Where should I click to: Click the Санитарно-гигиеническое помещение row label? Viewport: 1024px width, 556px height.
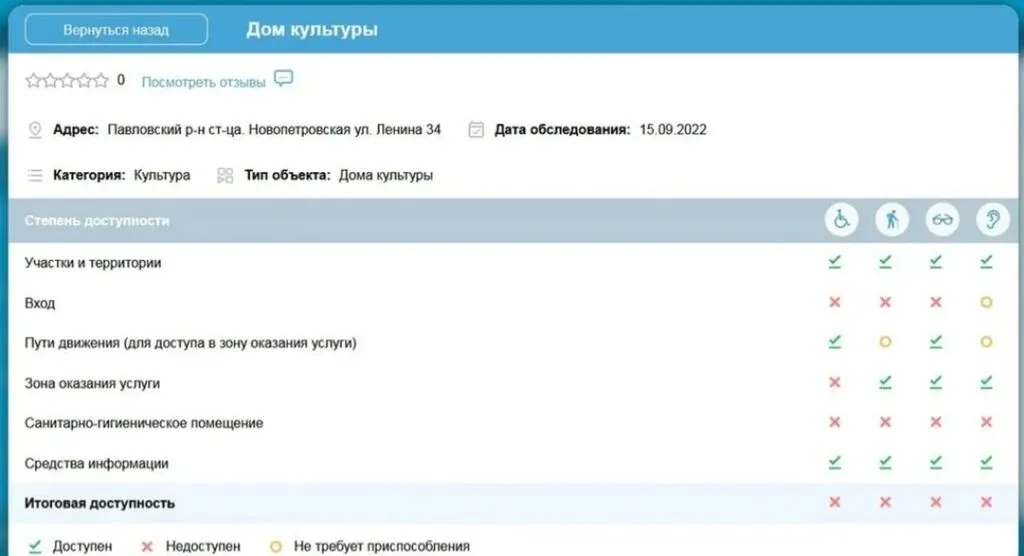(144, 423)
